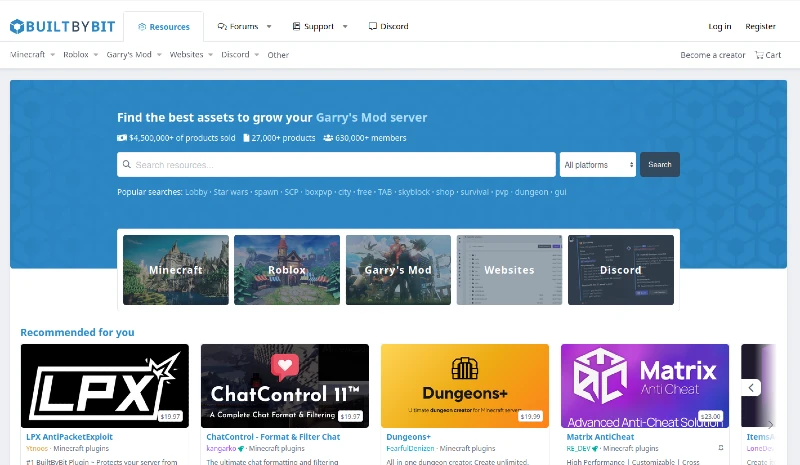Click the Search button
Screen dimensions: 800x465
point(660,164)
